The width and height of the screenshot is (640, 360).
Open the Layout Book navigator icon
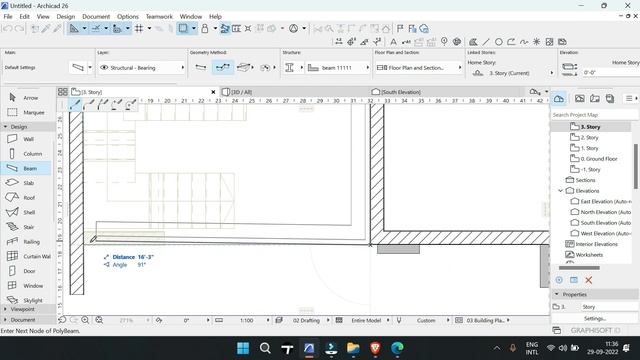point(595,98)
